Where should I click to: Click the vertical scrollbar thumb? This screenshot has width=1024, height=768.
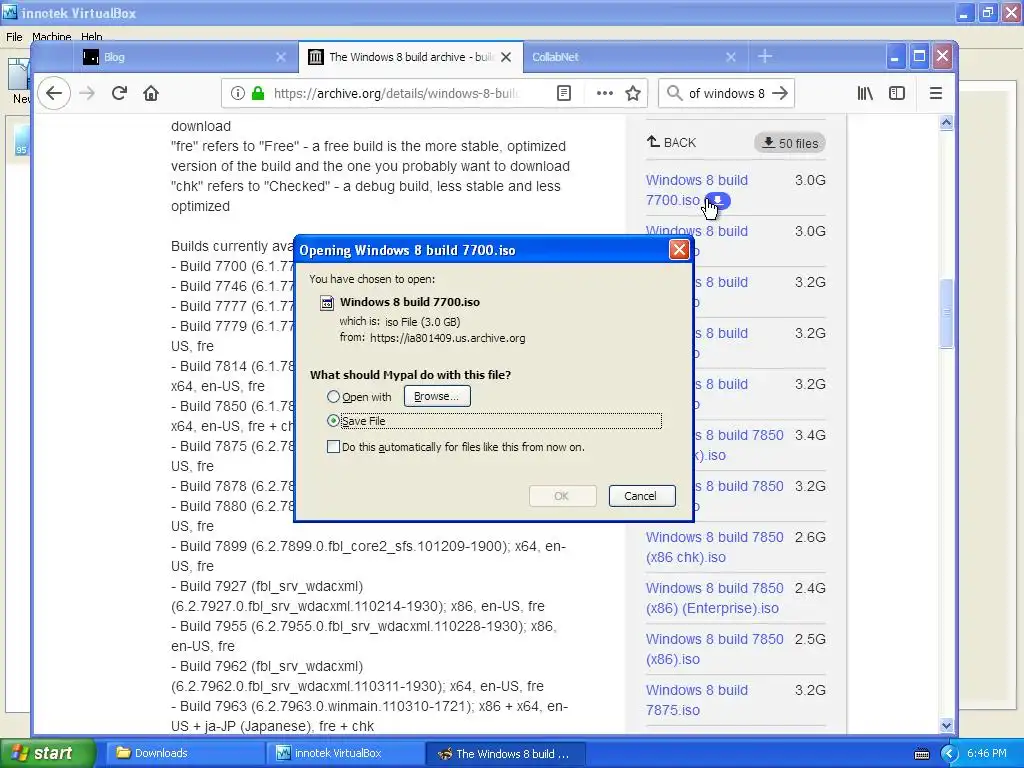(946, 313)
